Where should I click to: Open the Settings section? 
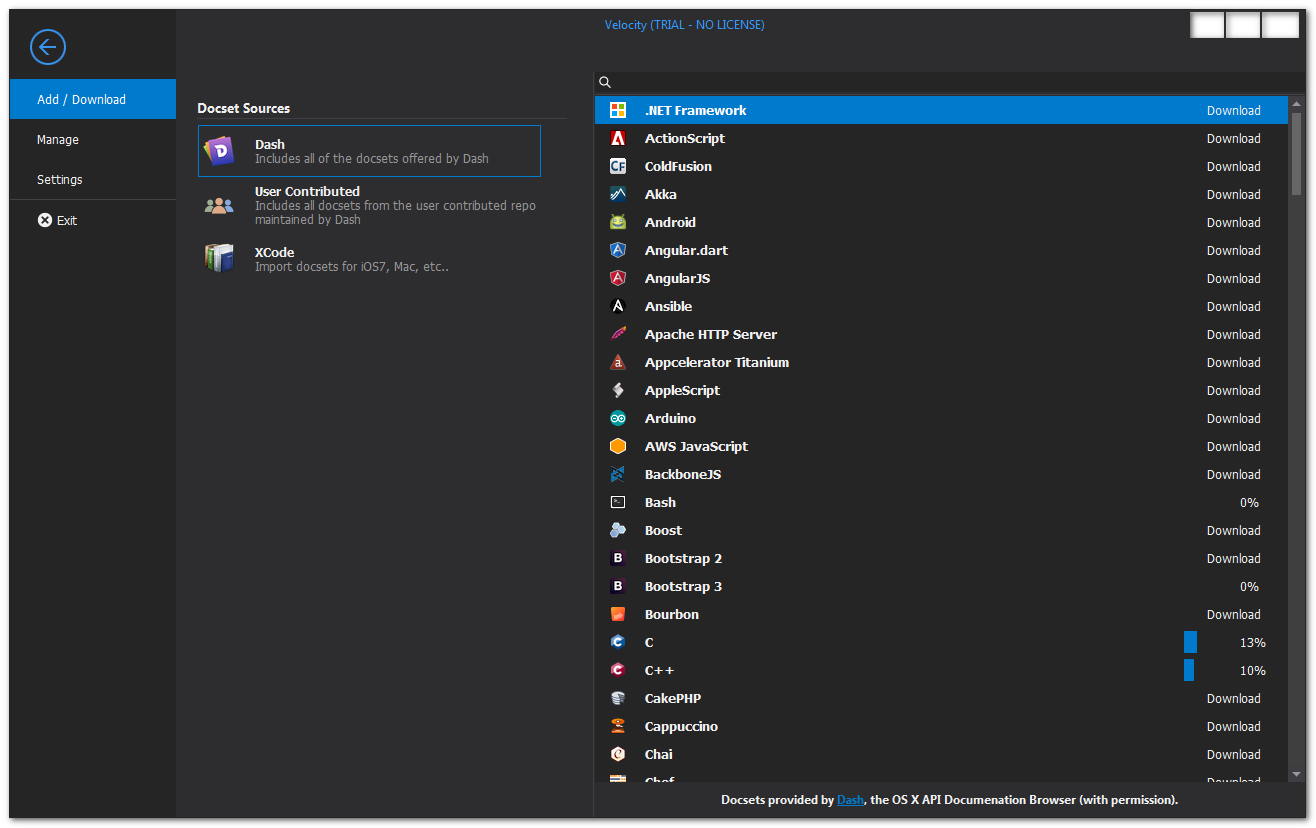93,179
